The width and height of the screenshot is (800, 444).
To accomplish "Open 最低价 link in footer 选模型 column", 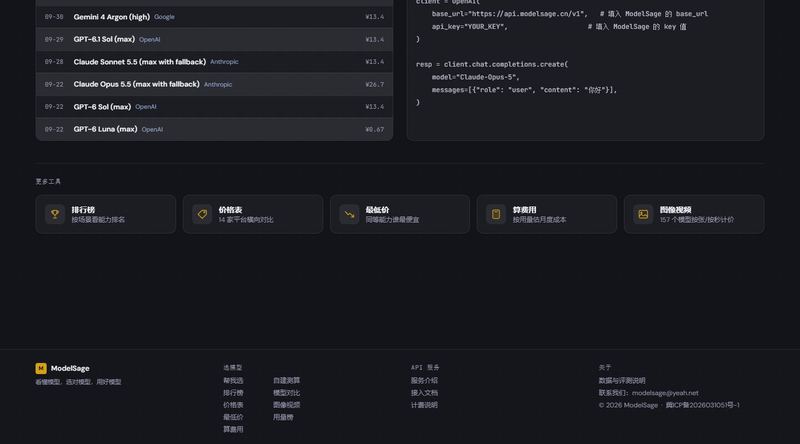I will (233, 417).
